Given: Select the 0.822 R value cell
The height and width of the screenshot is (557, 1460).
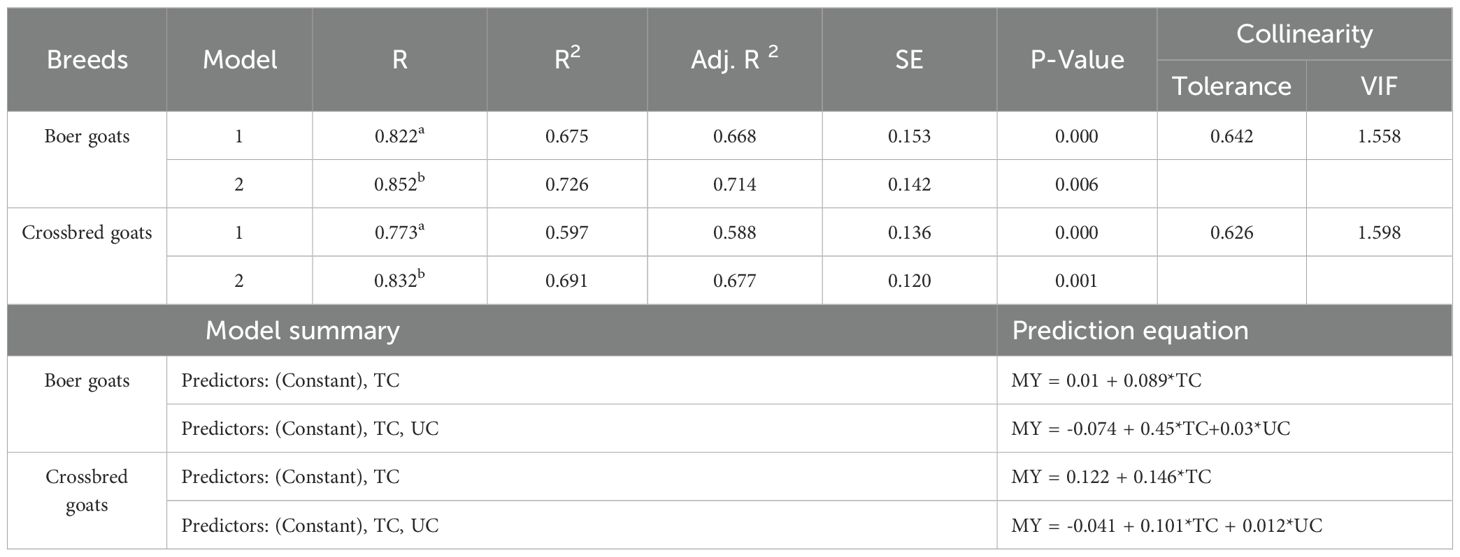Looking at the screenshot, I should (399, 136).
